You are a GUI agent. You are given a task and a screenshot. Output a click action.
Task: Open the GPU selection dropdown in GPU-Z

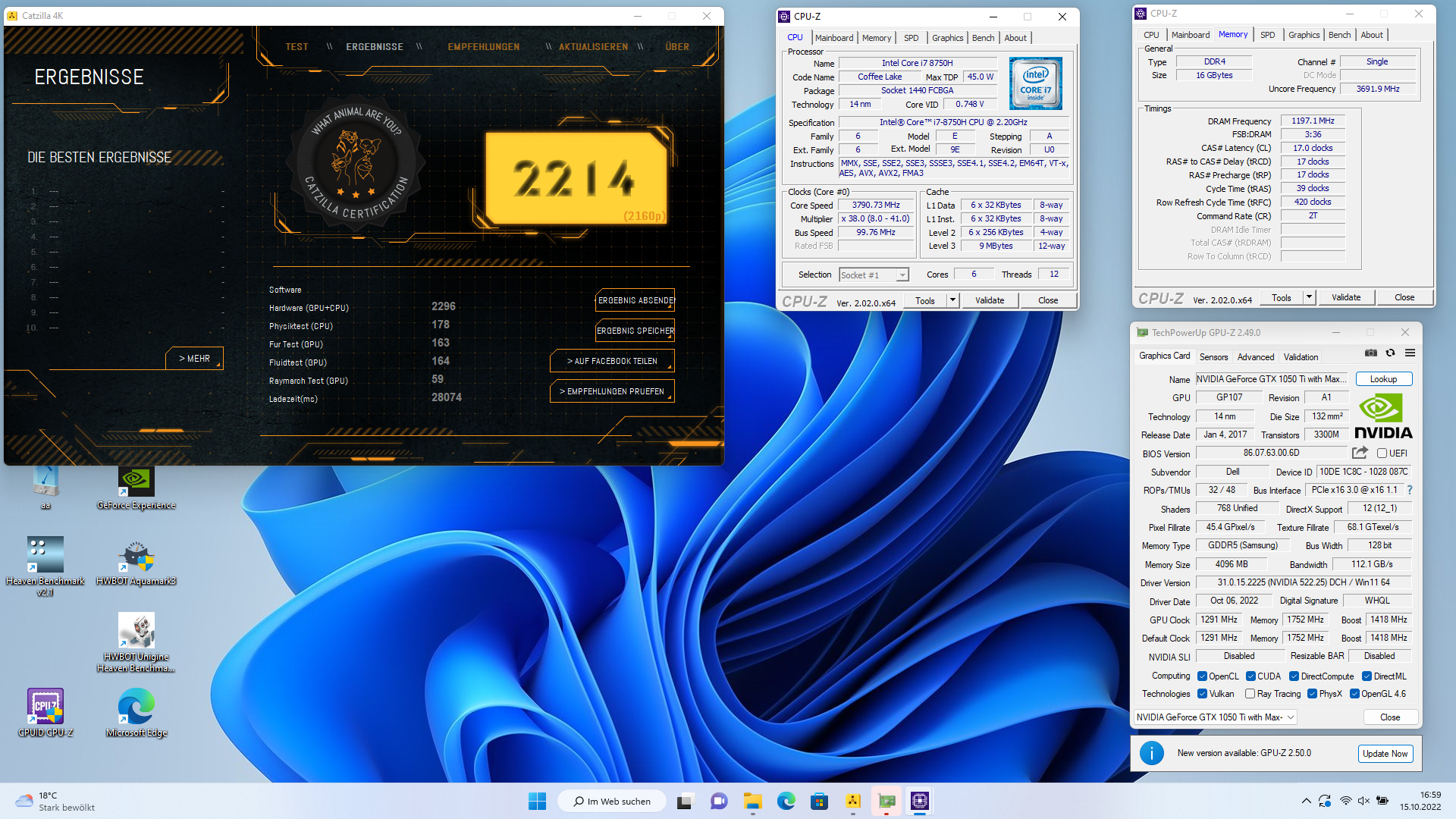1215,717
